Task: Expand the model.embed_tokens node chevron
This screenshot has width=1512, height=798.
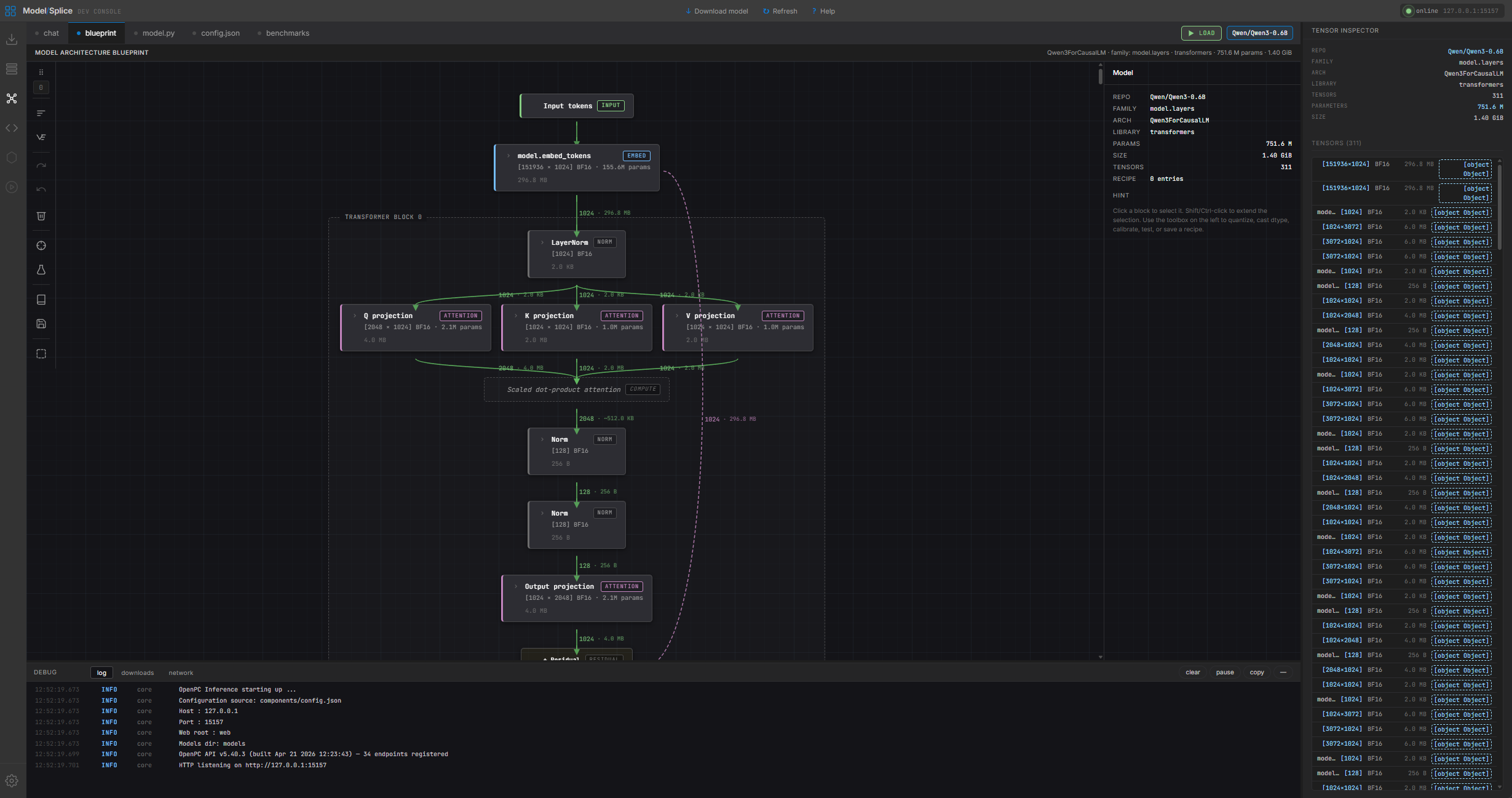Action: 509,156
